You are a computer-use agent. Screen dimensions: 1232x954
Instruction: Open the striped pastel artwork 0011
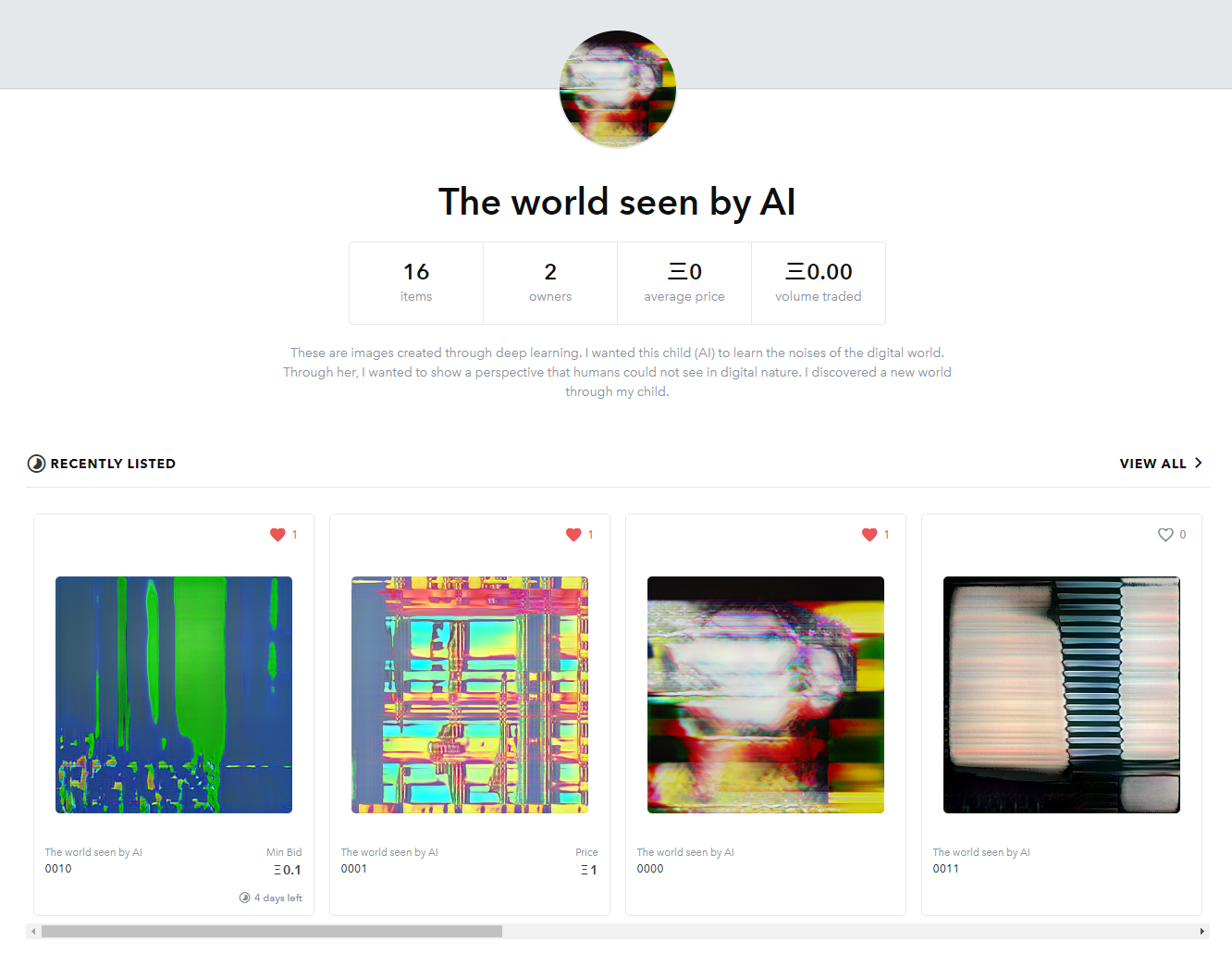[x=1062, y=695]
